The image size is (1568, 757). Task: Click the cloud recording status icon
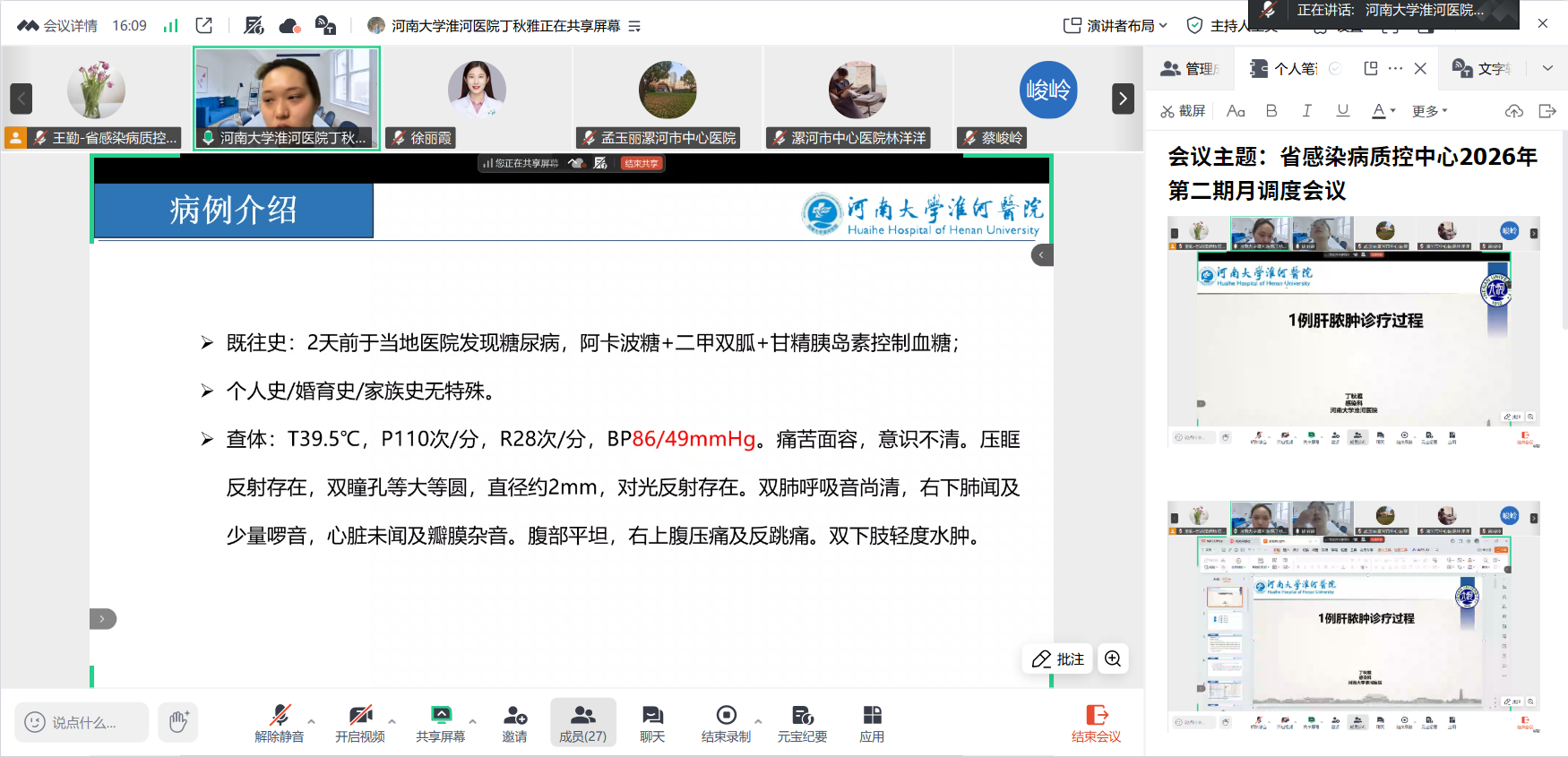coord(289,26)
